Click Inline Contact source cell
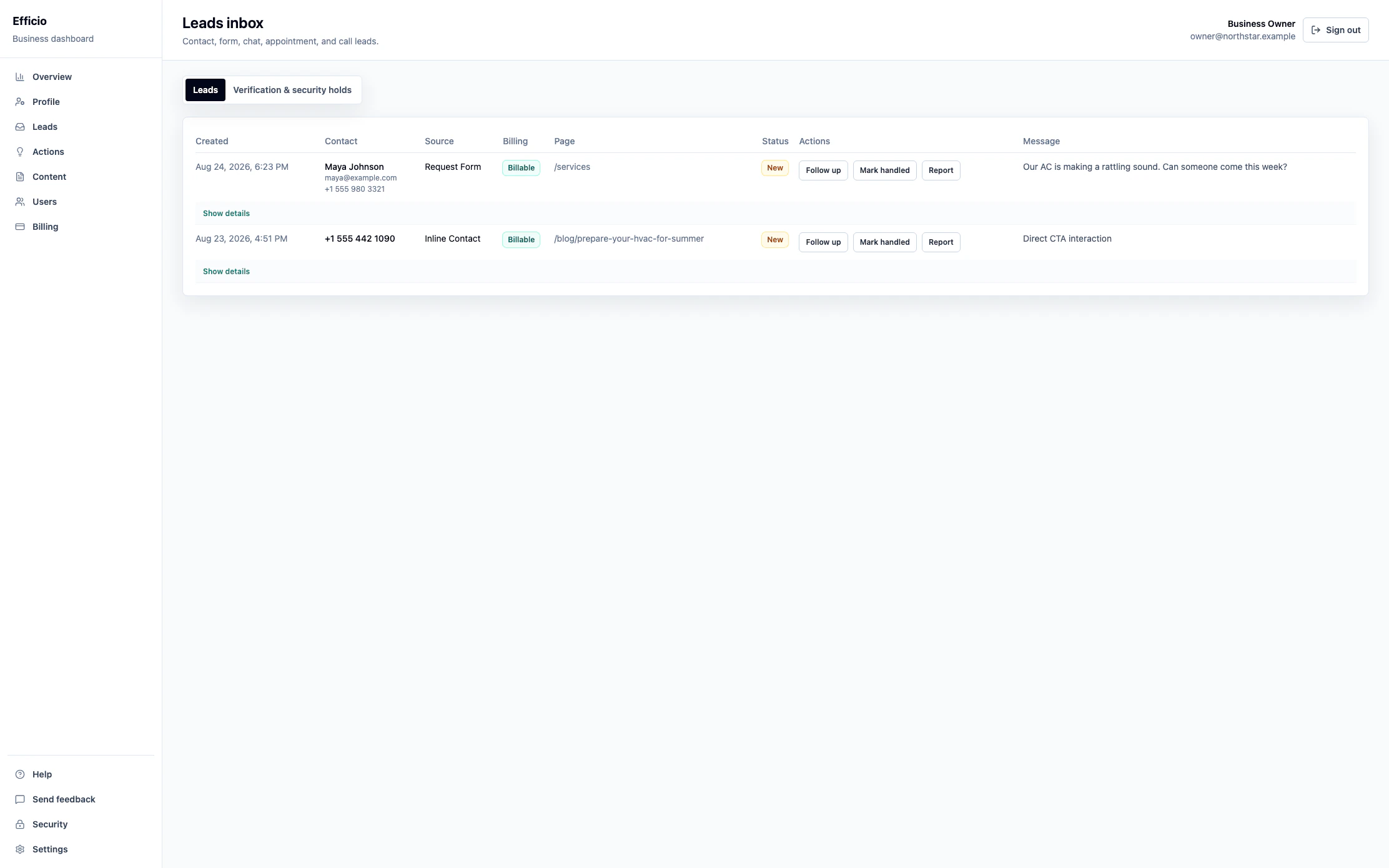The height and width of the screenshot is (868, 1389). pyautogui.click(x=452, y=239)
